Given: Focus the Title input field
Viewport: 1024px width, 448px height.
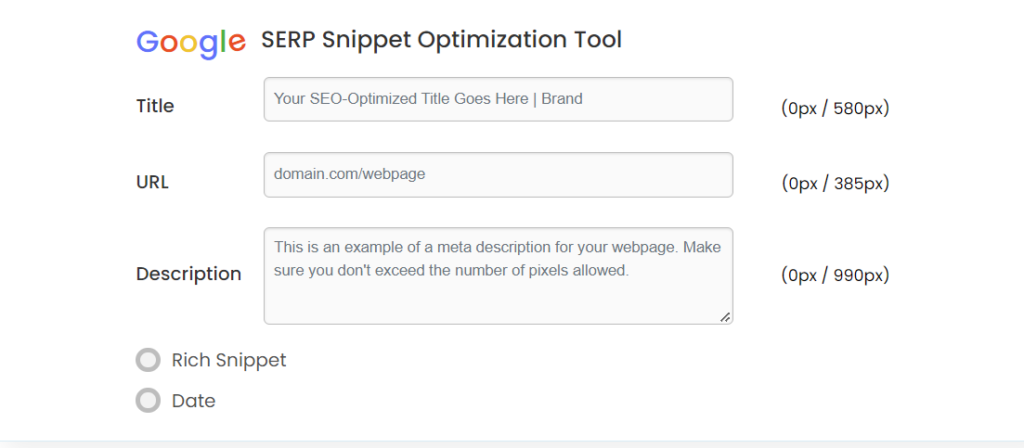Looking at the screenshot, I should pyautogui.click(x=498, y=99).
